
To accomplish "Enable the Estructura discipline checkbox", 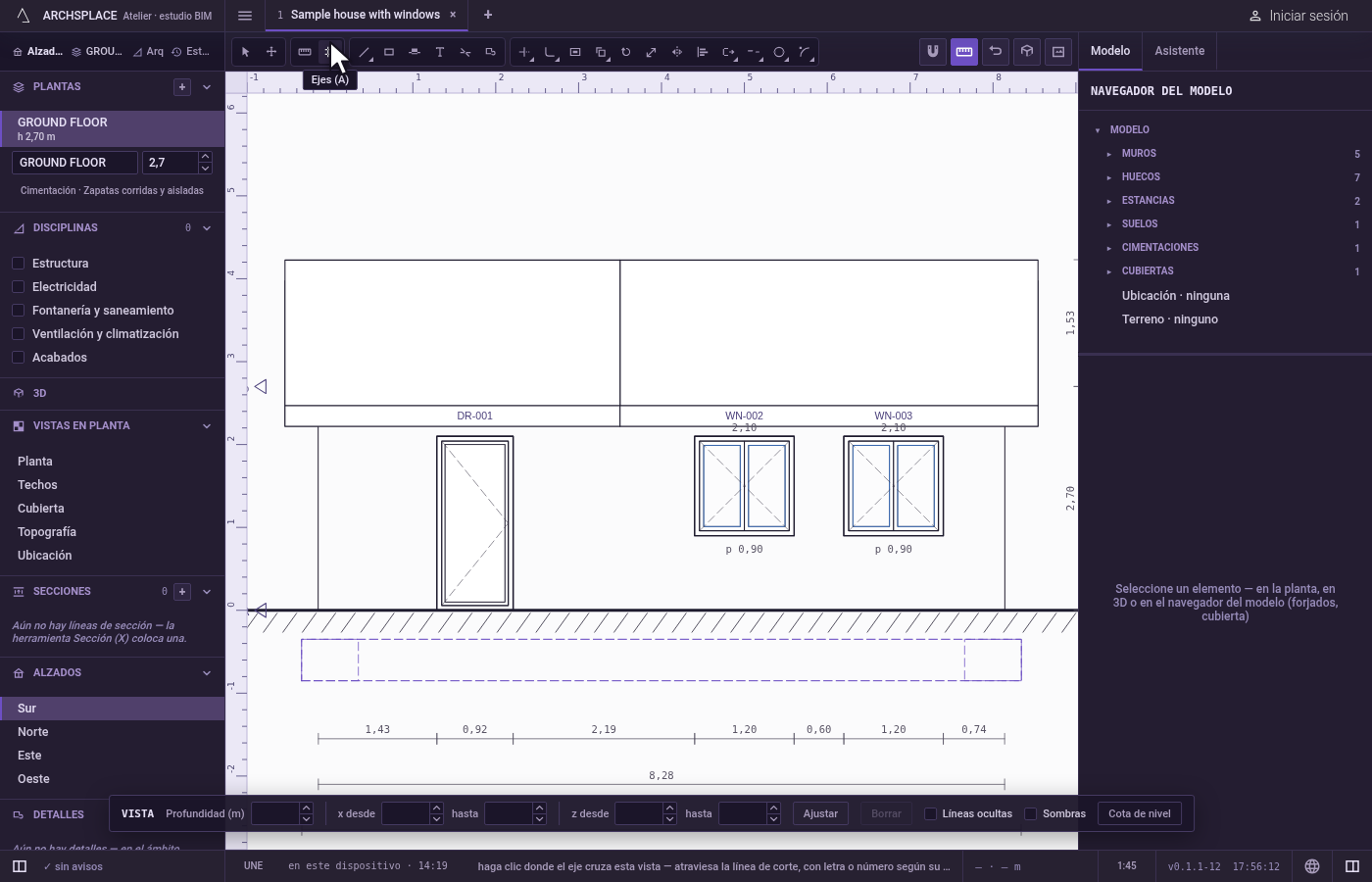I will coord(18,264).
